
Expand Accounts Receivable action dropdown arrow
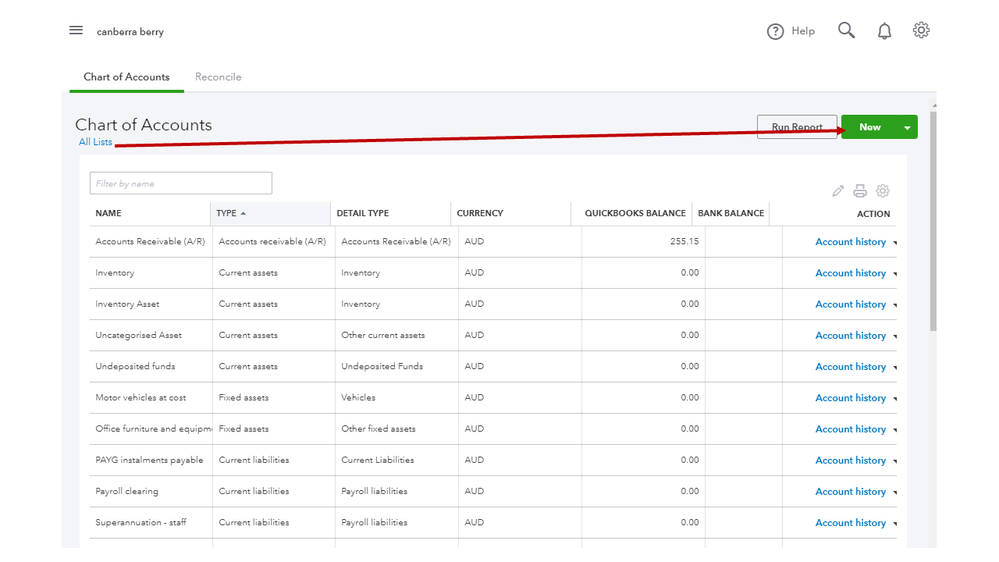tap(895, 243)
